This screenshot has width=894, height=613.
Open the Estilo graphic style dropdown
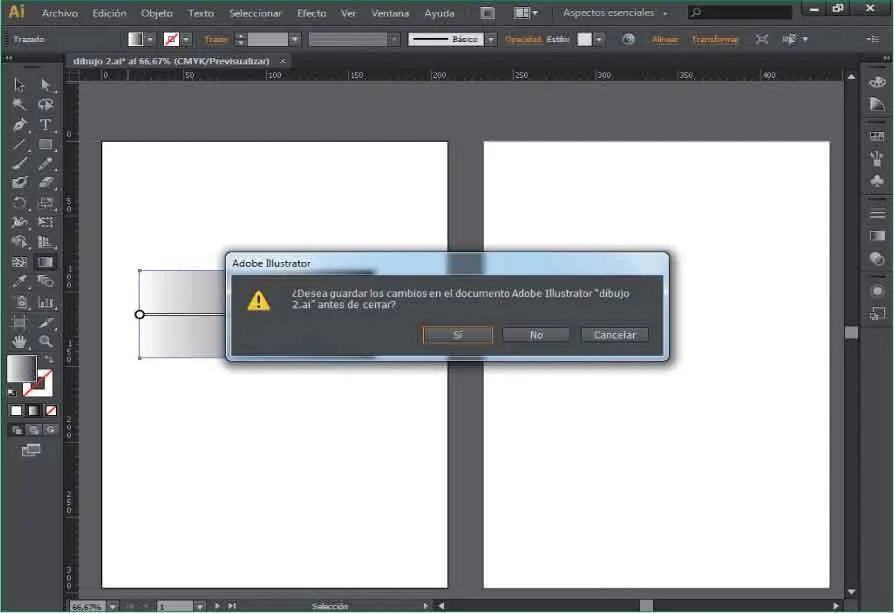[599, 39]
